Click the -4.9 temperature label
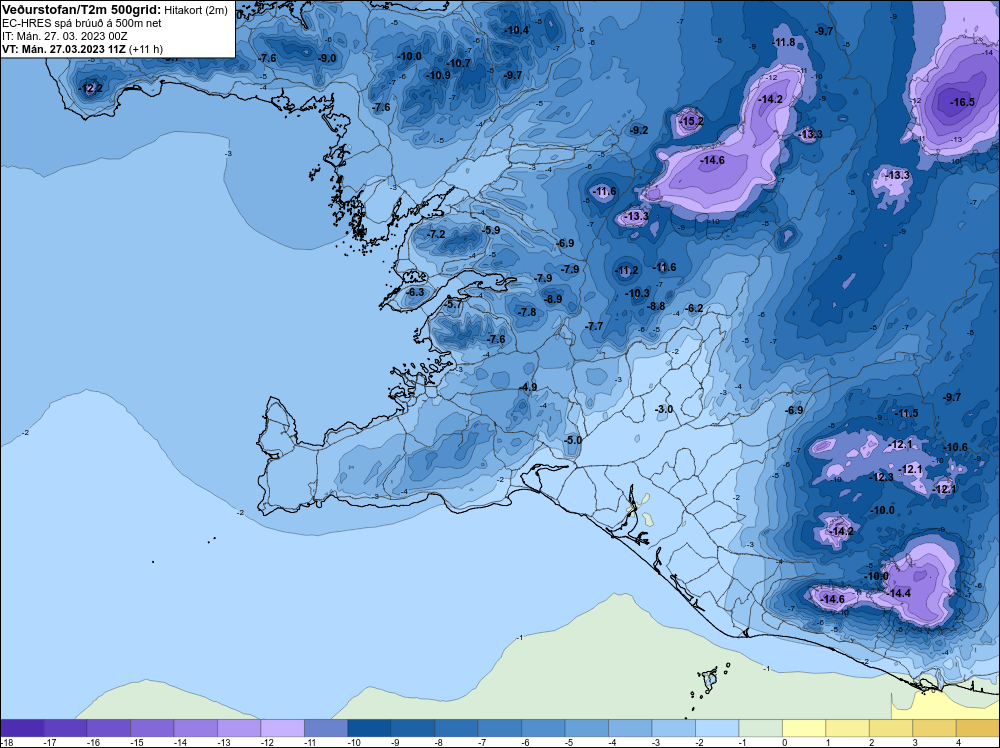1000x748 pixels. [528, 387]
